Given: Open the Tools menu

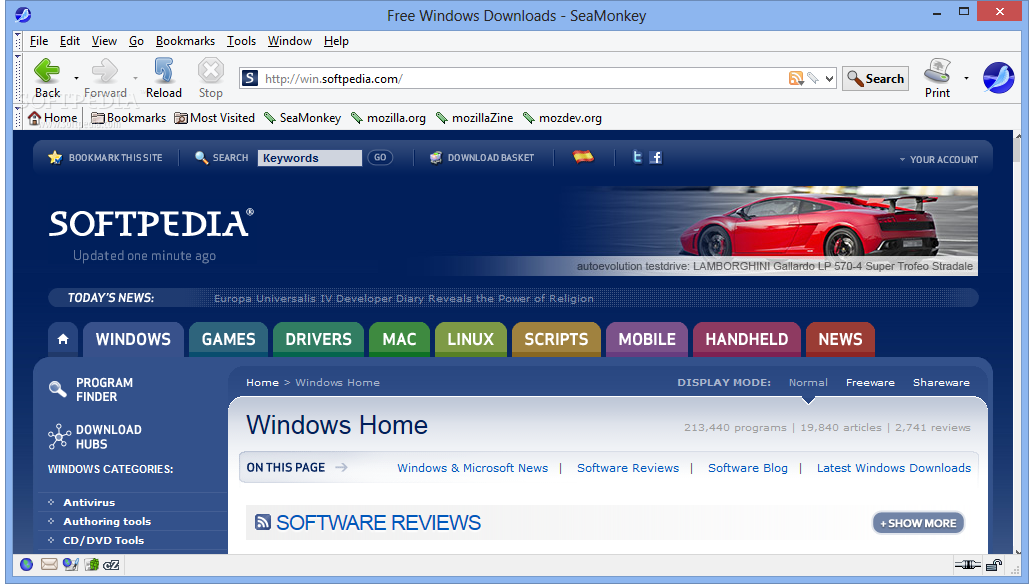Looking at the screenshot, I should [242, 41].
